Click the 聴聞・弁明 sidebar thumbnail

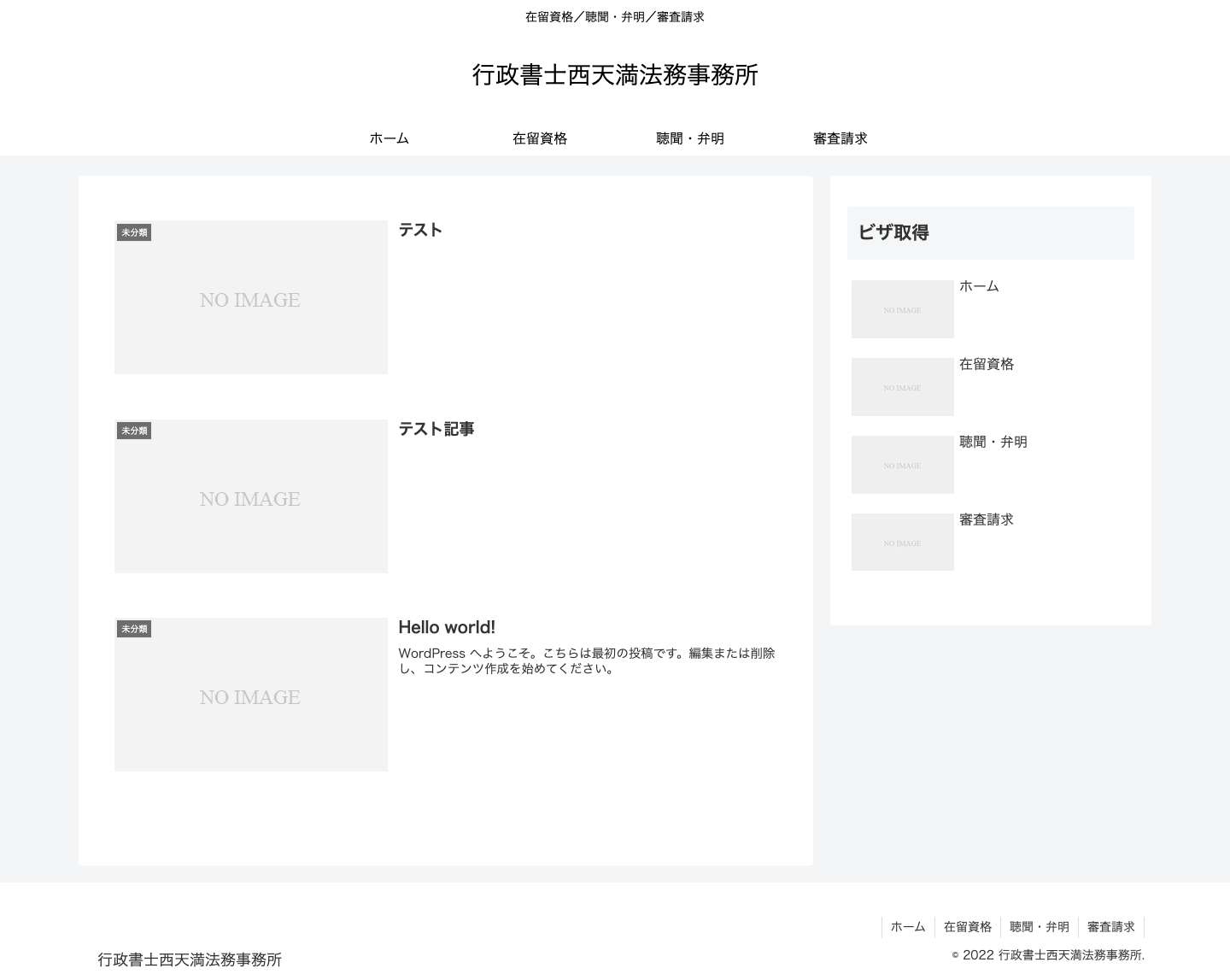[x=902, y=464]
